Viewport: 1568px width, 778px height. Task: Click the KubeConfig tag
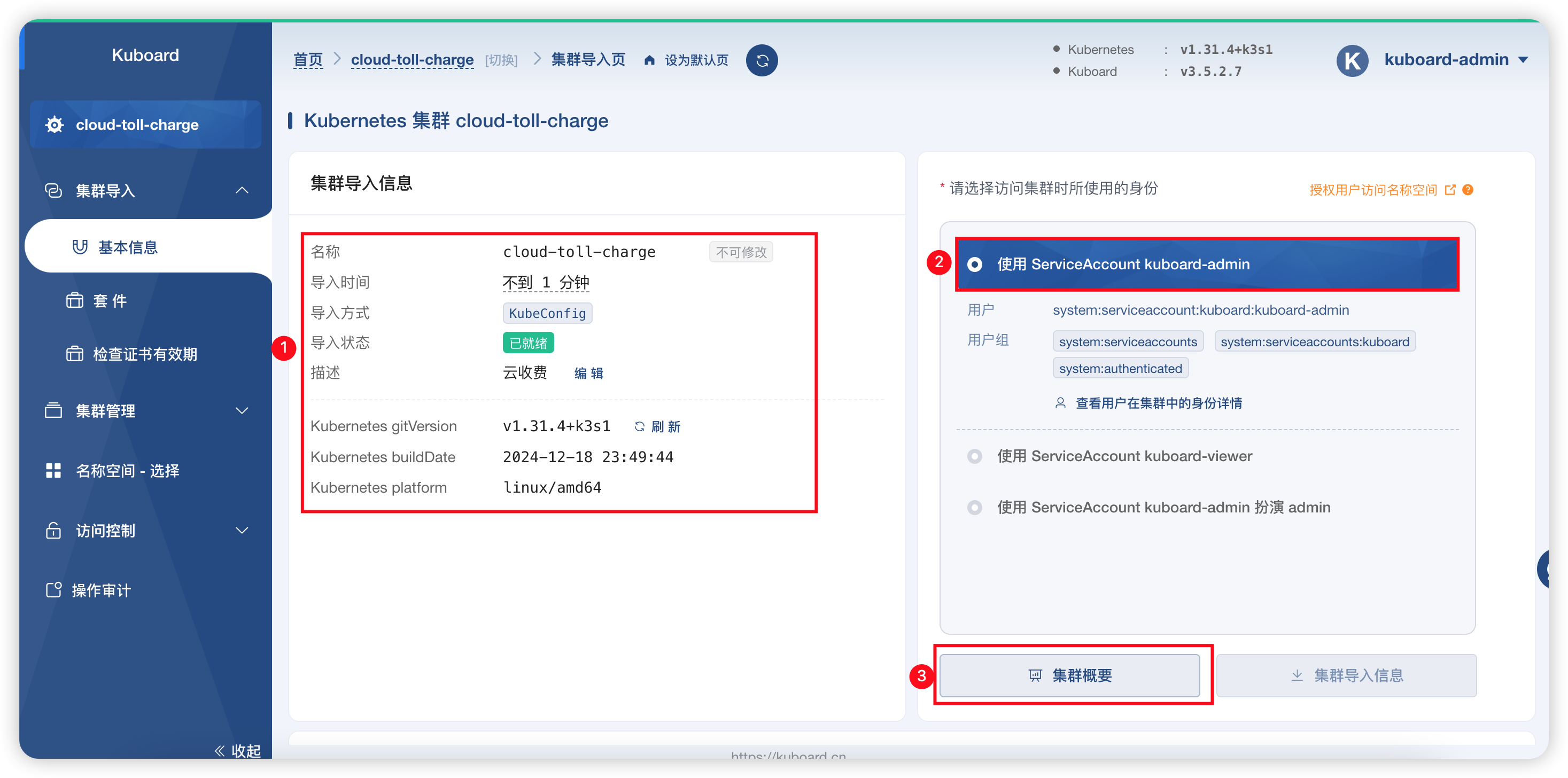[547, 313]
